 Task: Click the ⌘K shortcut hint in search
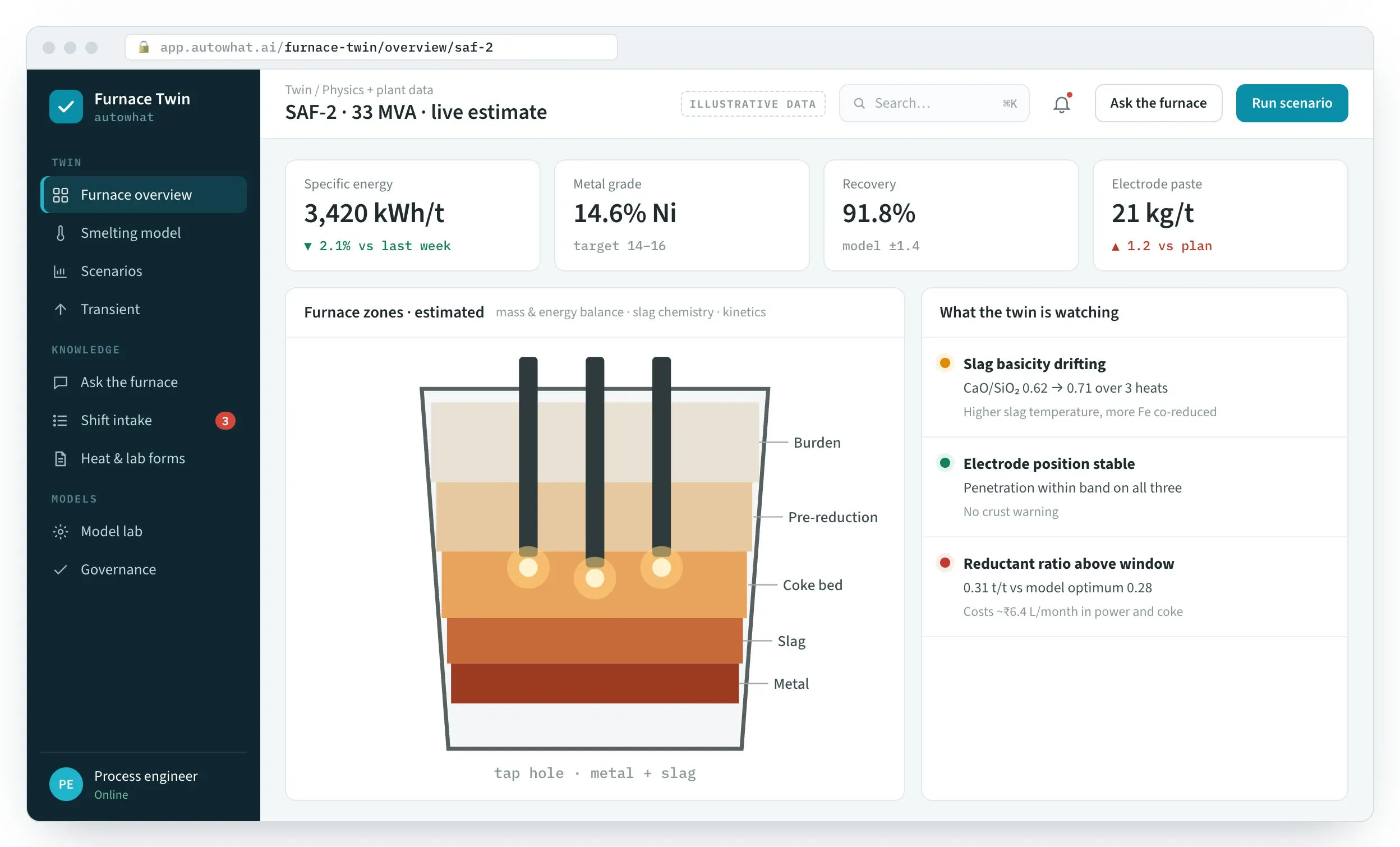point(1010,103)
